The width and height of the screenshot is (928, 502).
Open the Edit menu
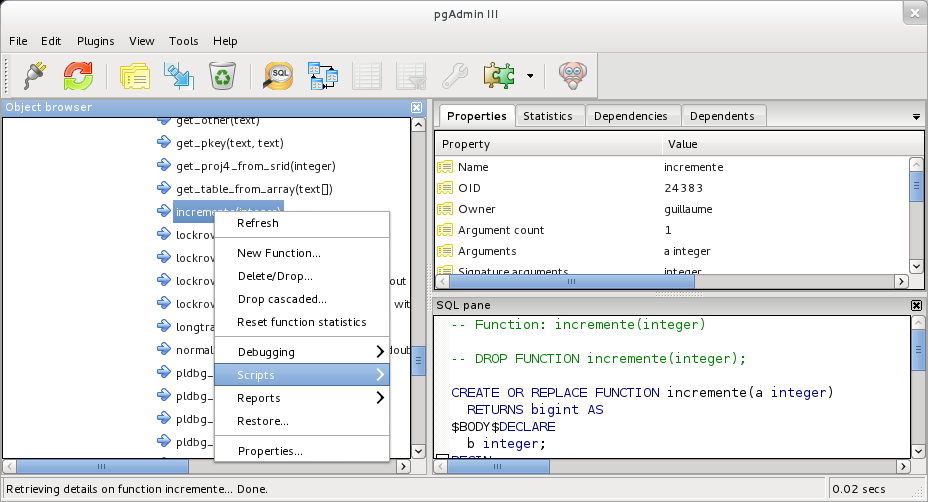tap(51, 41)
